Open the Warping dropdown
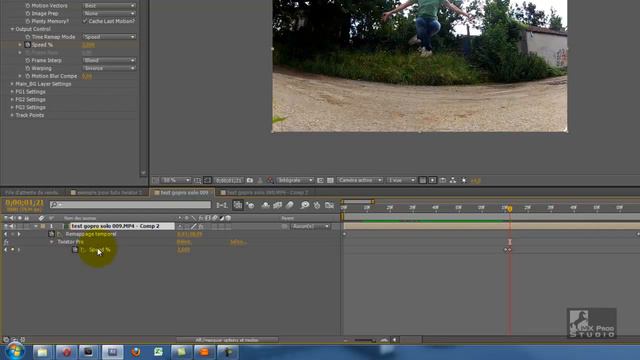640x360 pixels. coord(109,68)
